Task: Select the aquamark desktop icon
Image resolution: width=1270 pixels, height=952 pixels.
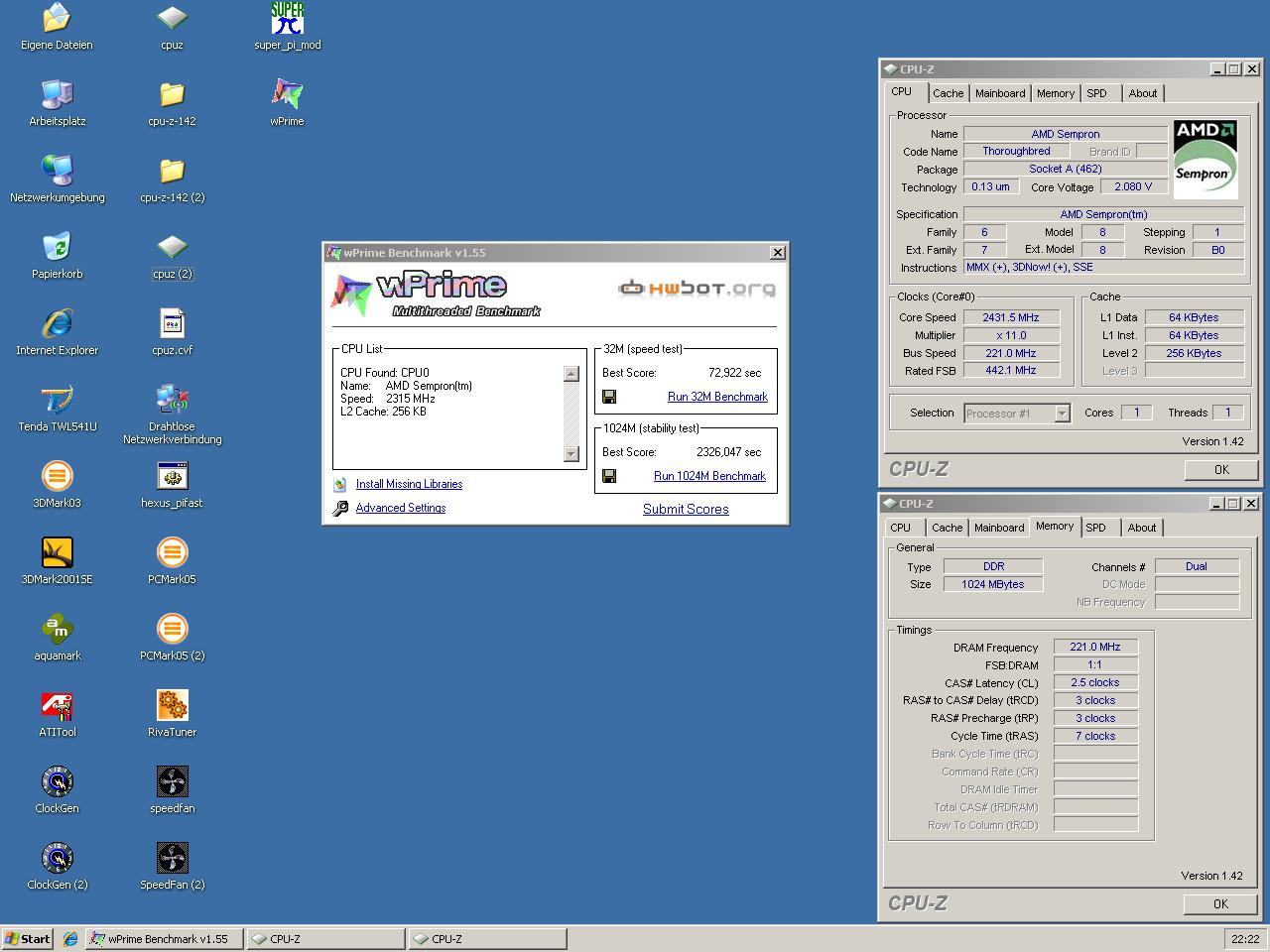Action: pyautogui.click(x=57, y=638)
